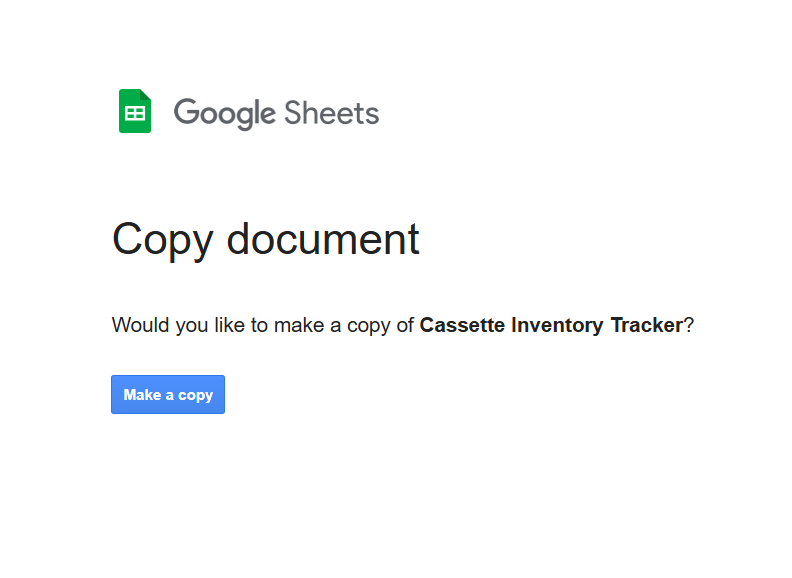Click the word "copy" on the blue button
Viewport: 792px width, 578px height.
[195, 396]
